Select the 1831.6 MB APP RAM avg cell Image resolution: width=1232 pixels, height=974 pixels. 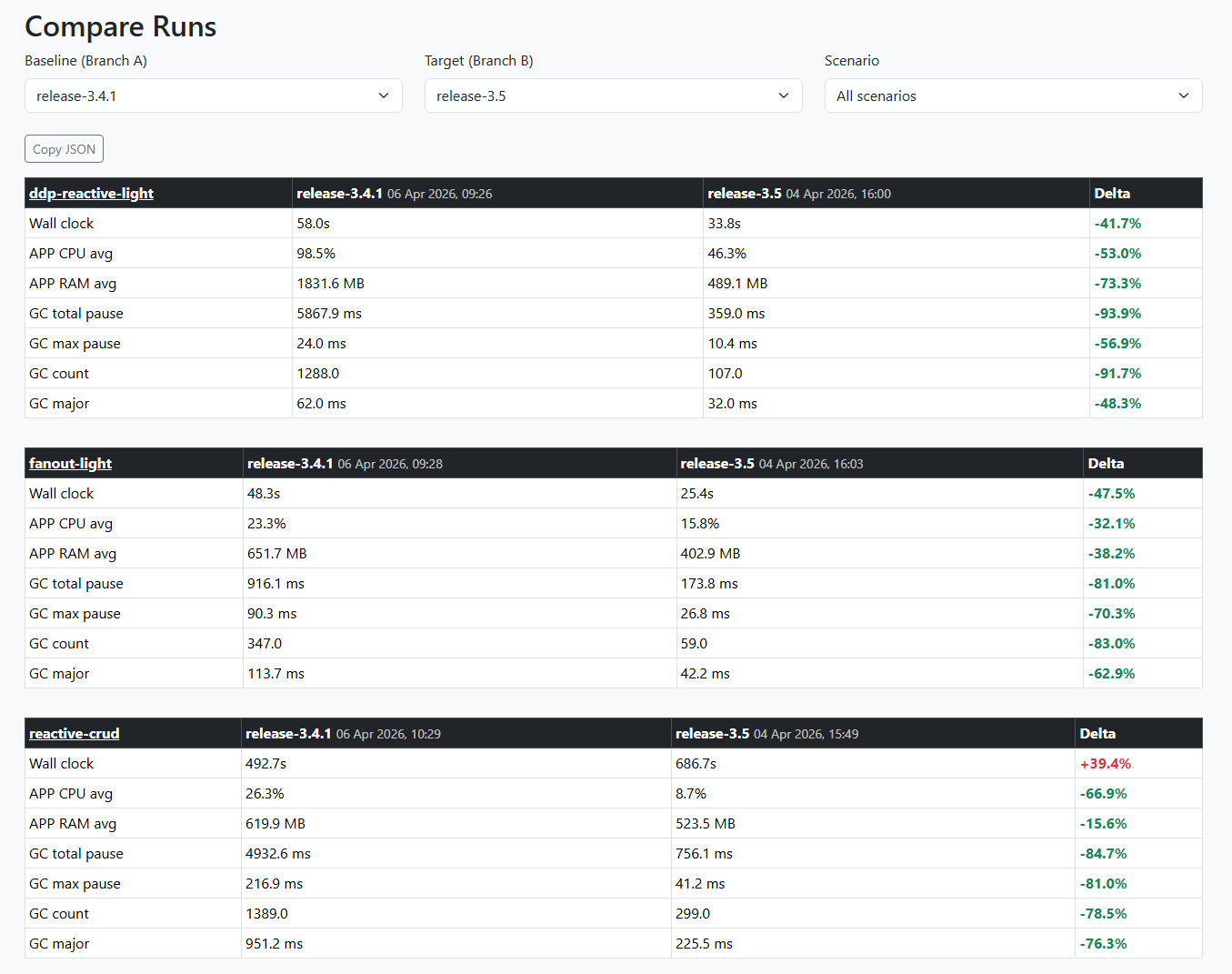(330, 284)
